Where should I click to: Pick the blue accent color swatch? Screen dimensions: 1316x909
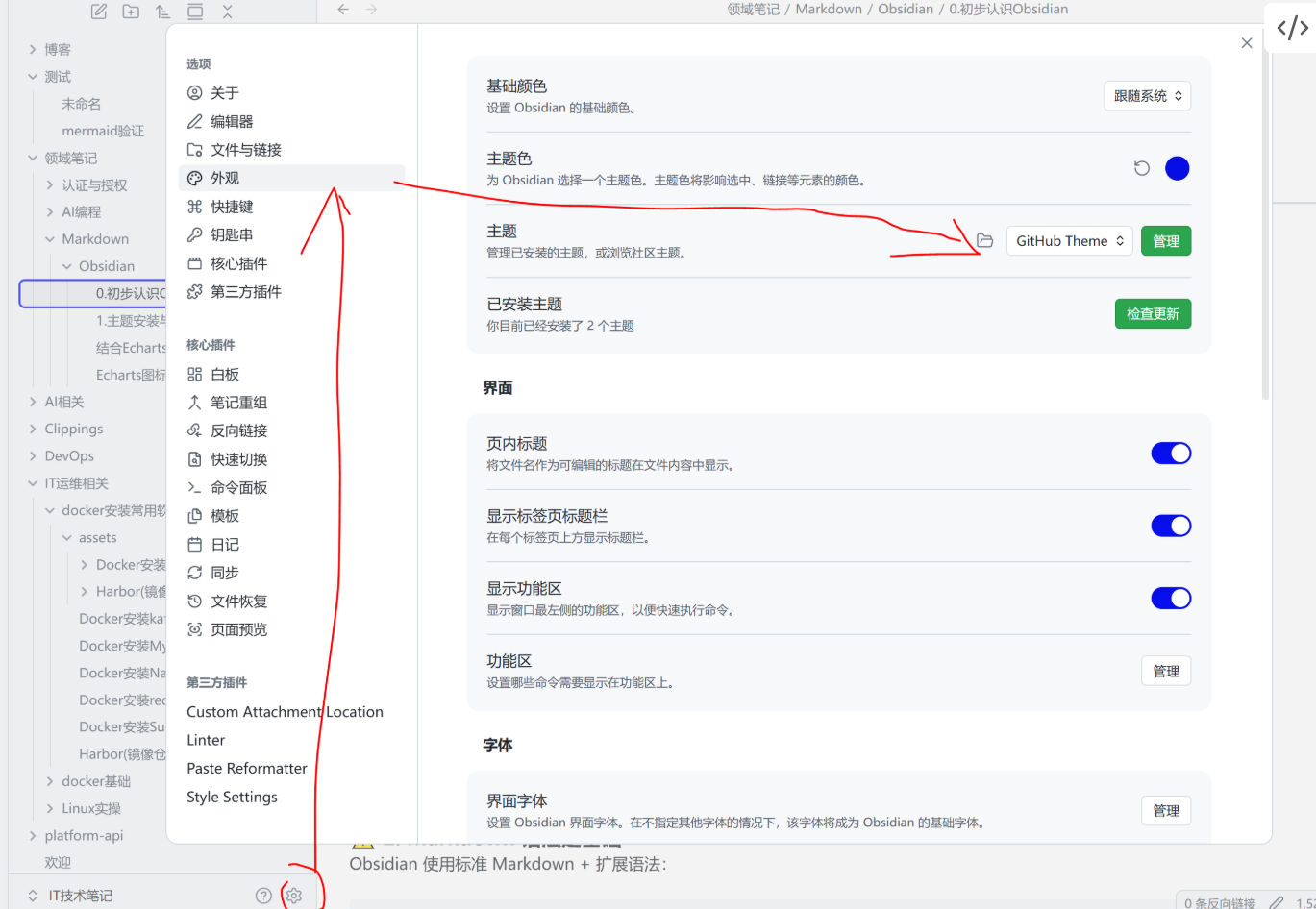[x=1178, y=168]
